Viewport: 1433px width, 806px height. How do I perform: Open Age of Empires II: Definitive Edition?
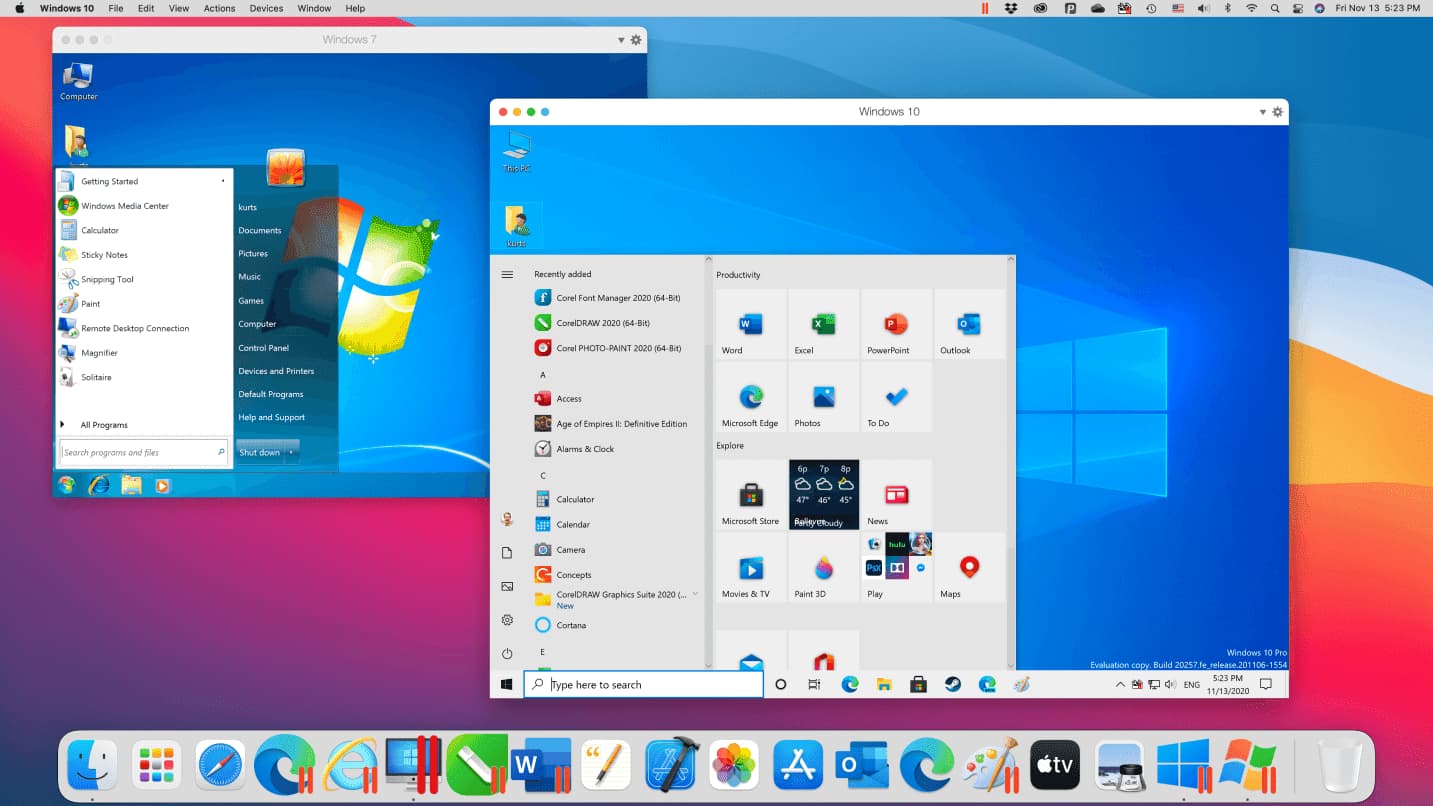coord(611,423)
